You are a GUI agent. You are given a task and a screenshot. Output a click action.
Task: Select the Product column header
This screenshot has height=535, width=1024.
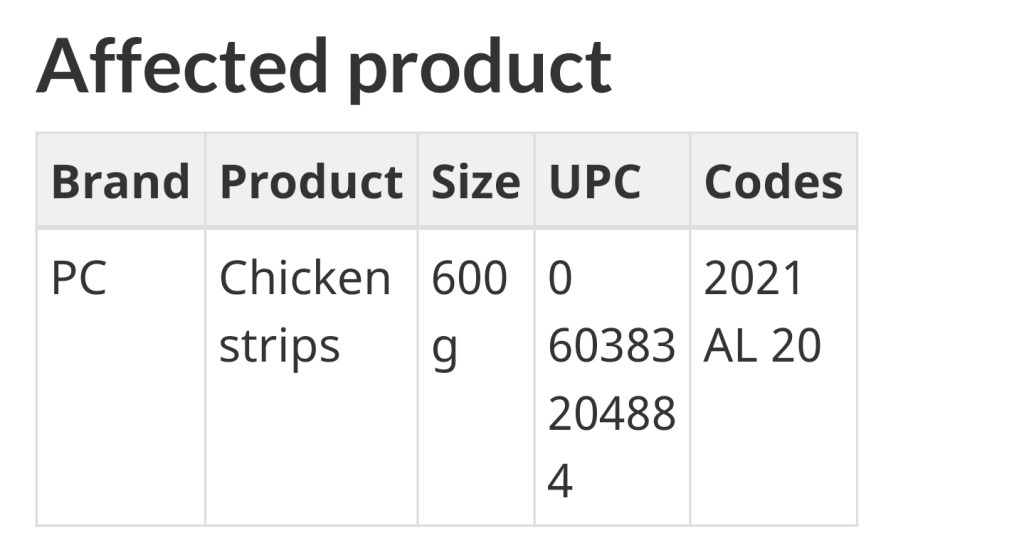[x=311, y=182]
